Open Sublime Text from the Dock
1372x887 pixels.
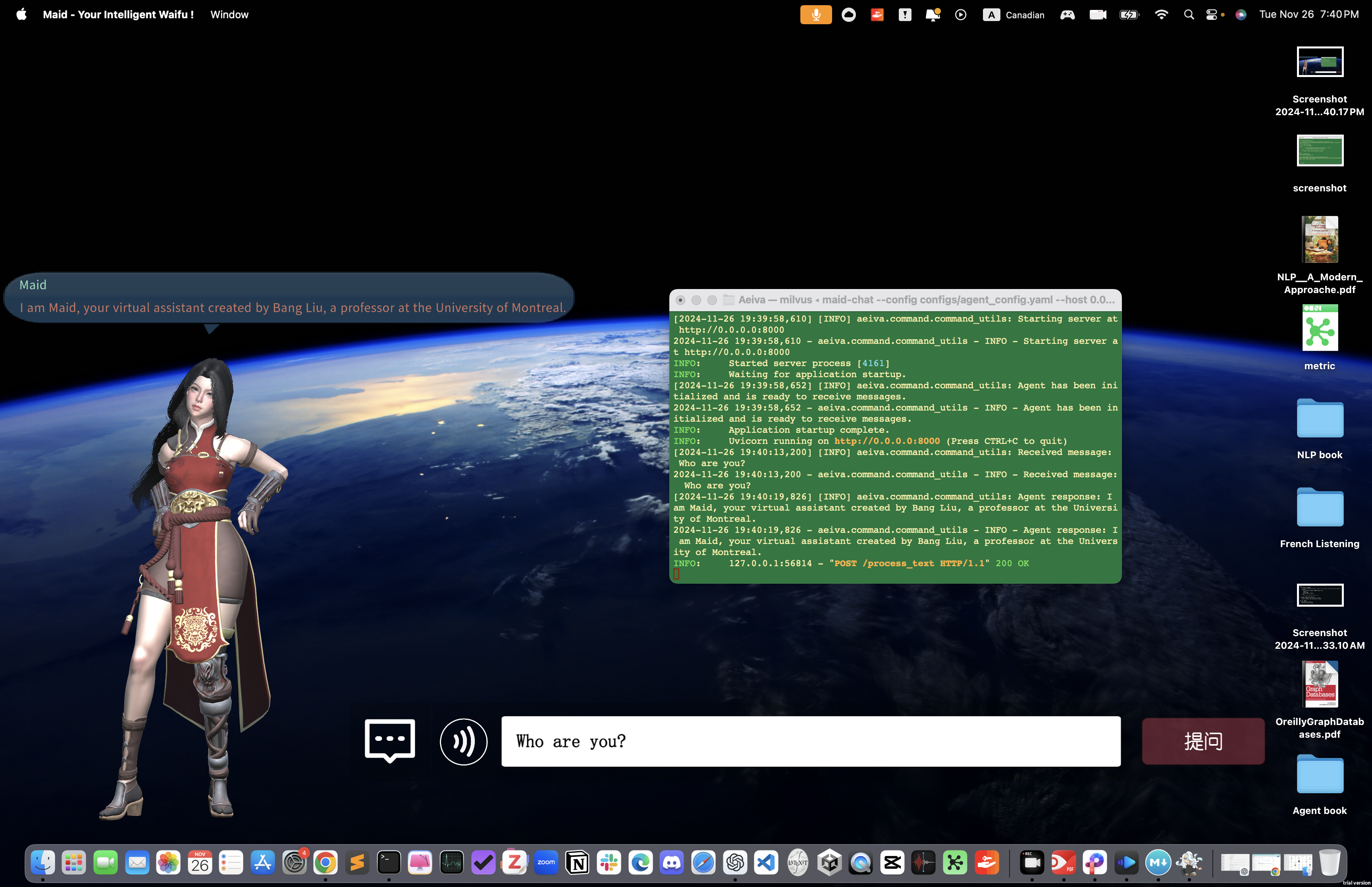tap(357, 862)
